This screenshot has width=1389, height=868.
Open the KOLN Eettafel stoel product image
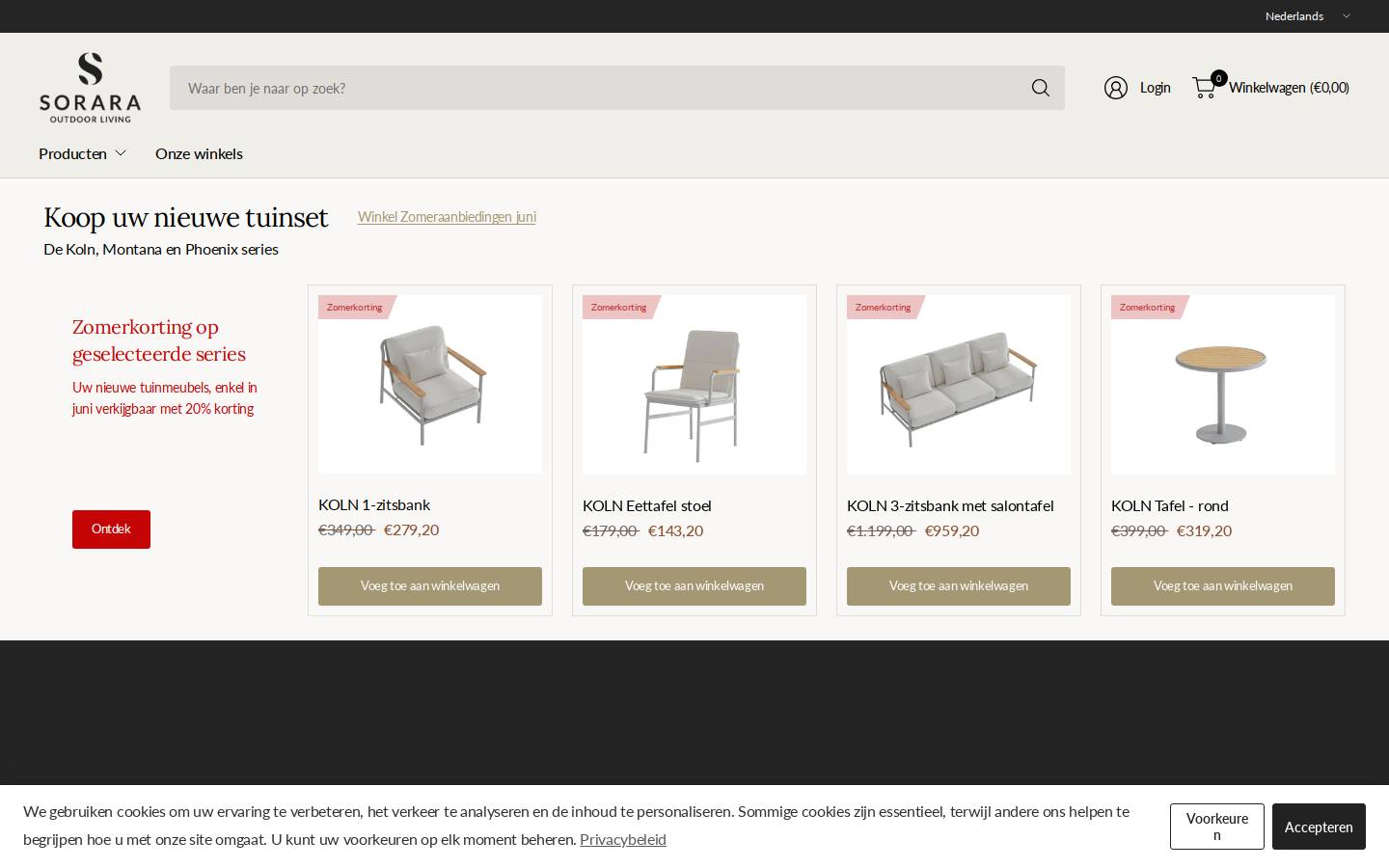pos(694,385)
